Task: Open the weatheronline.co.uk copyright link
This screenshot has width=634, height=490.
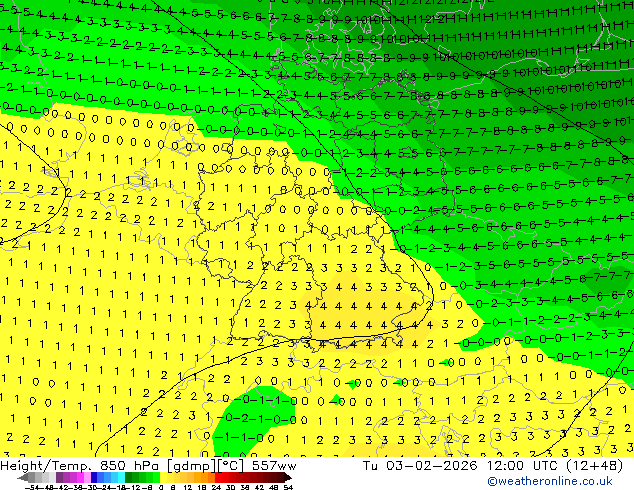Action: [x=550, y=481]
